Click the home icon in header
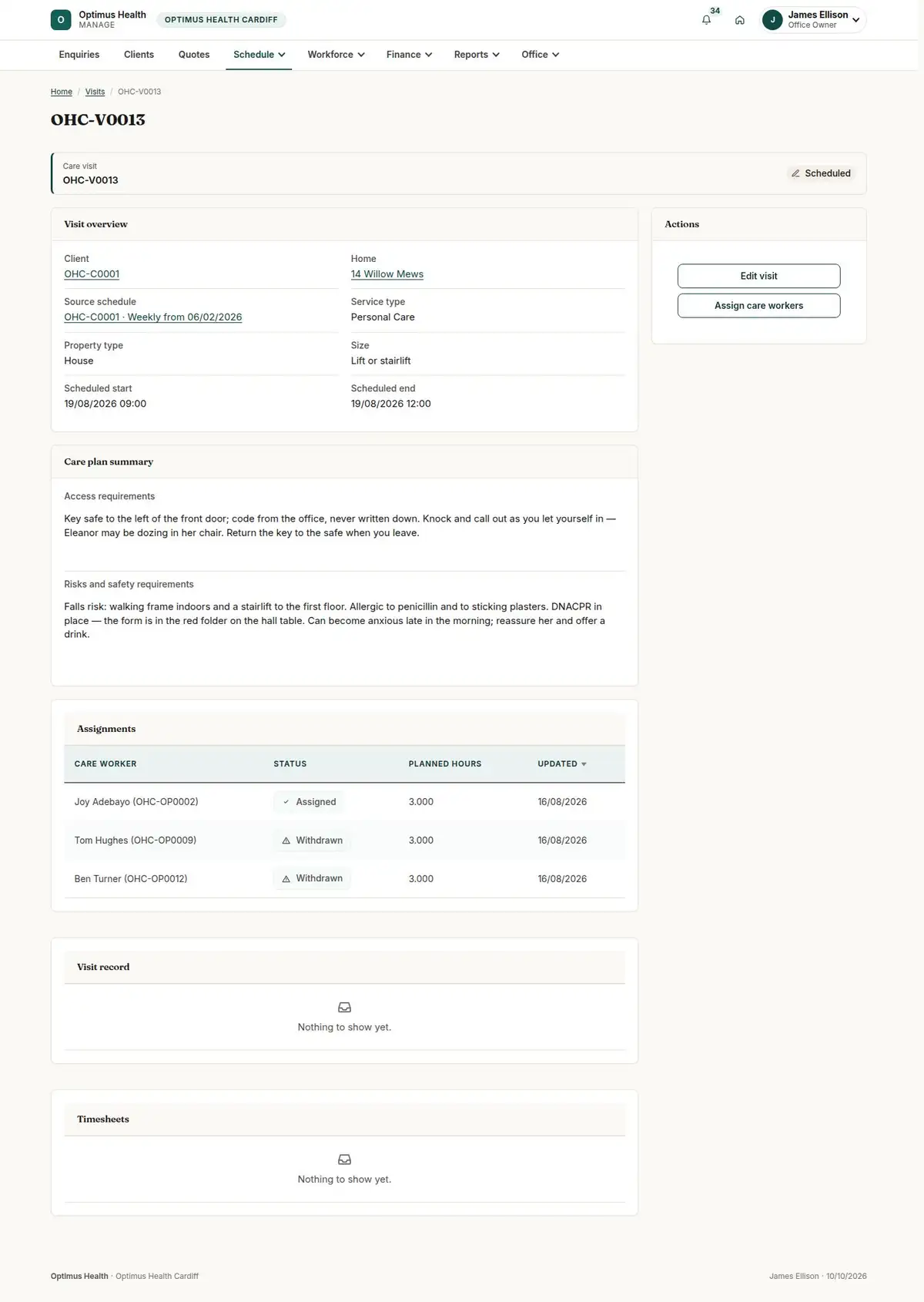Image resolution: width=924 pixels, height=1302 pixels. pyautogui.click(x=739, y=20)
